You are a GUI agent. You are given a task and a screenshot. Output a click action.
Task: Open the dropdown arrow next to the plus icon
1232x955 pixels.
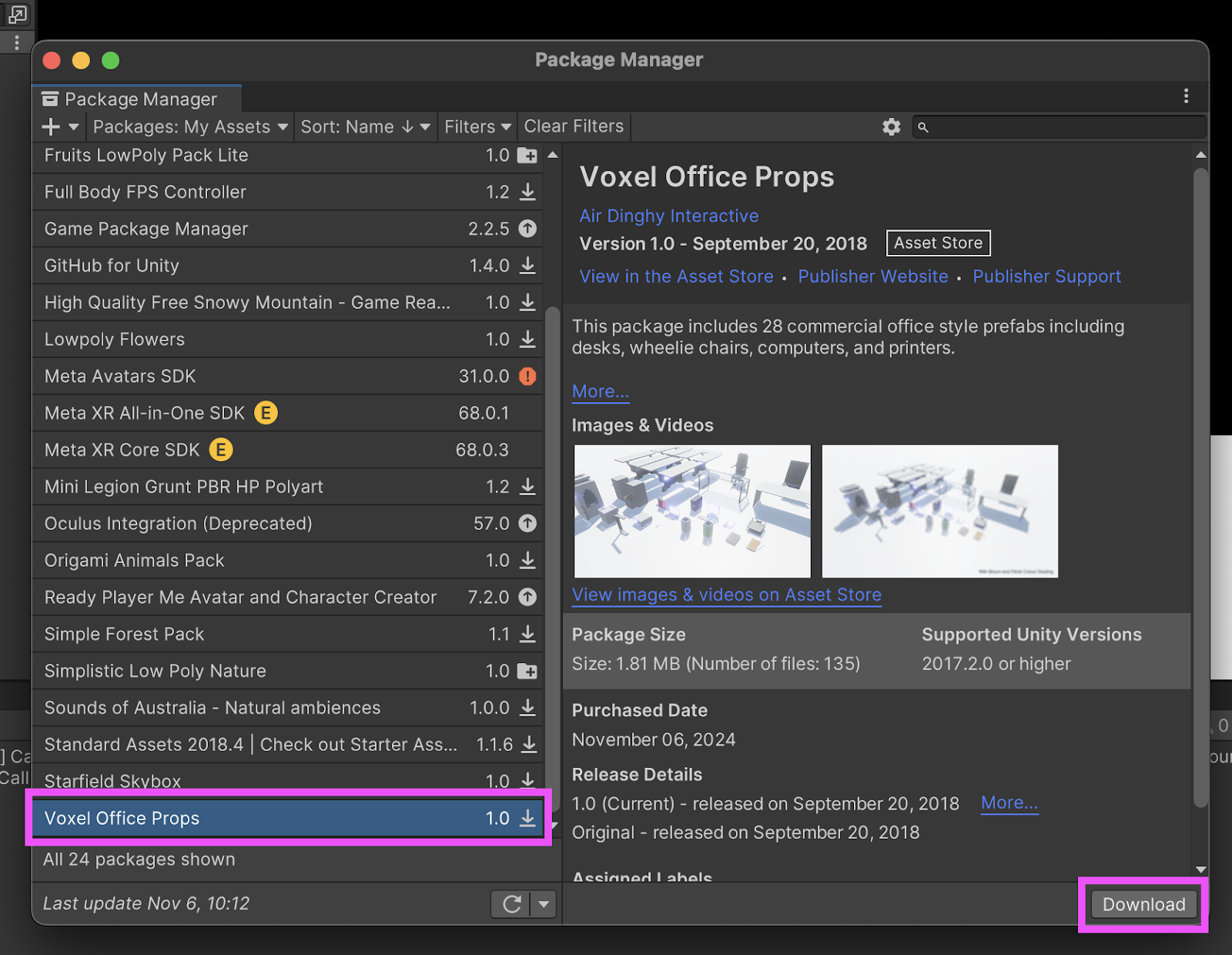tap(74, 127)
